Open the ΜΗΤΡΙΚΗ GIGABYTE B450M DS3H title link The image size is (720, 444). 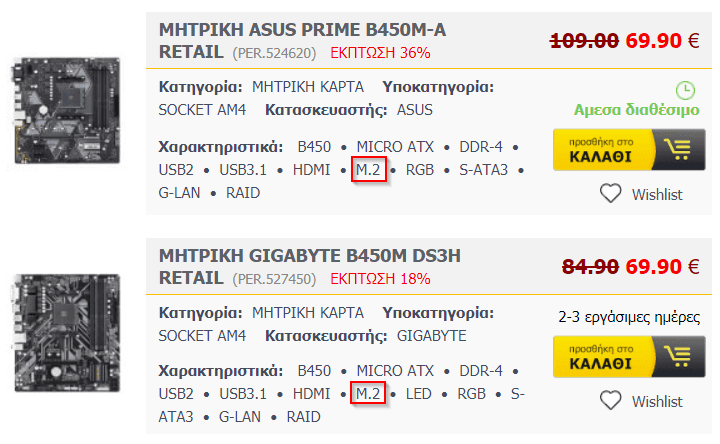click(x=309, y=267)
